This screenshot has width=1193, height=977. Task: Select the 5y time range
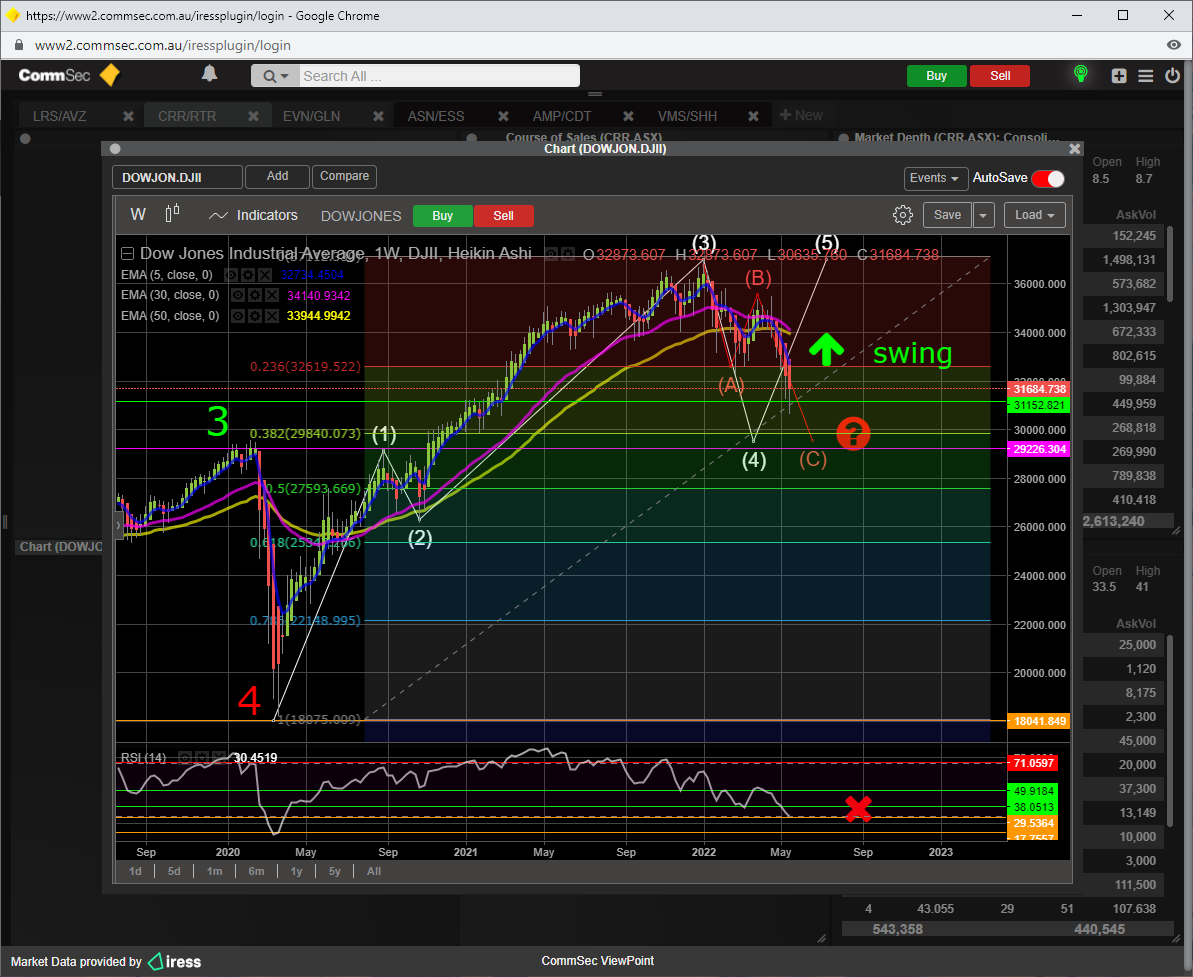click(335, 871)
